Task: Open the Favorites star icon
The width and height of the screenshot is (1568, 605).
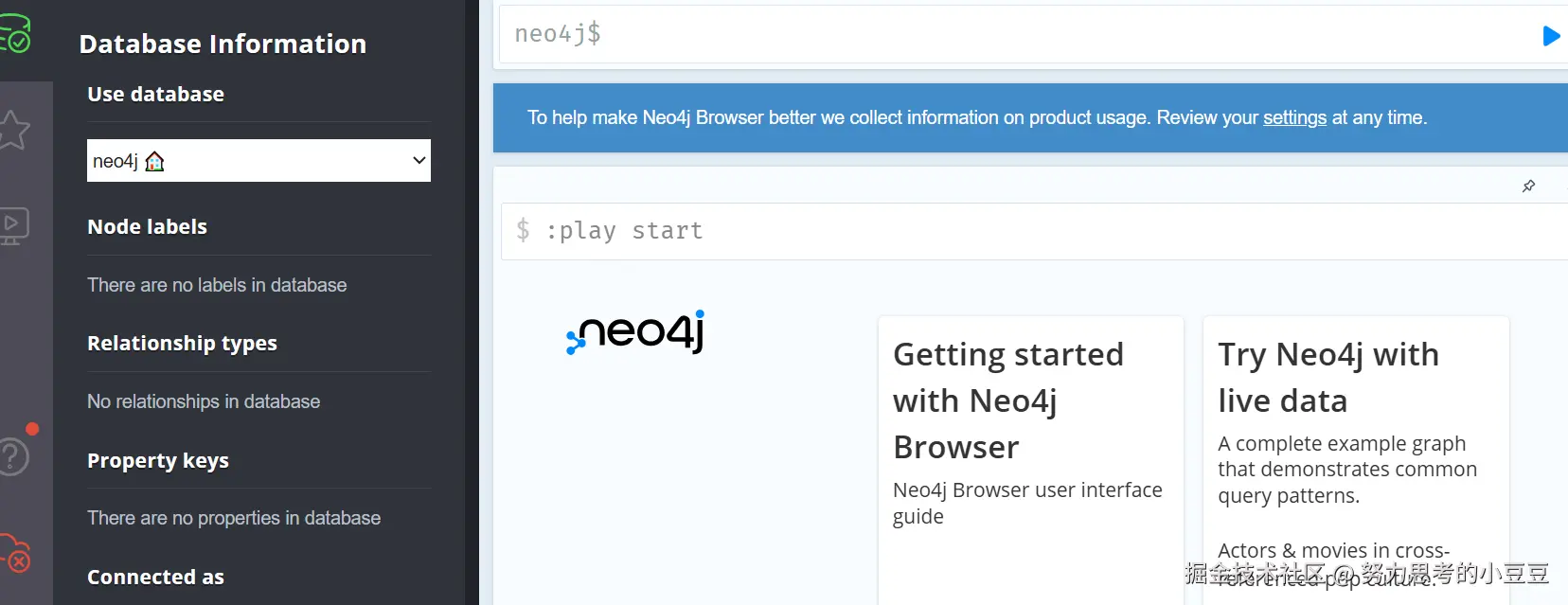Action: pos(13,130)
